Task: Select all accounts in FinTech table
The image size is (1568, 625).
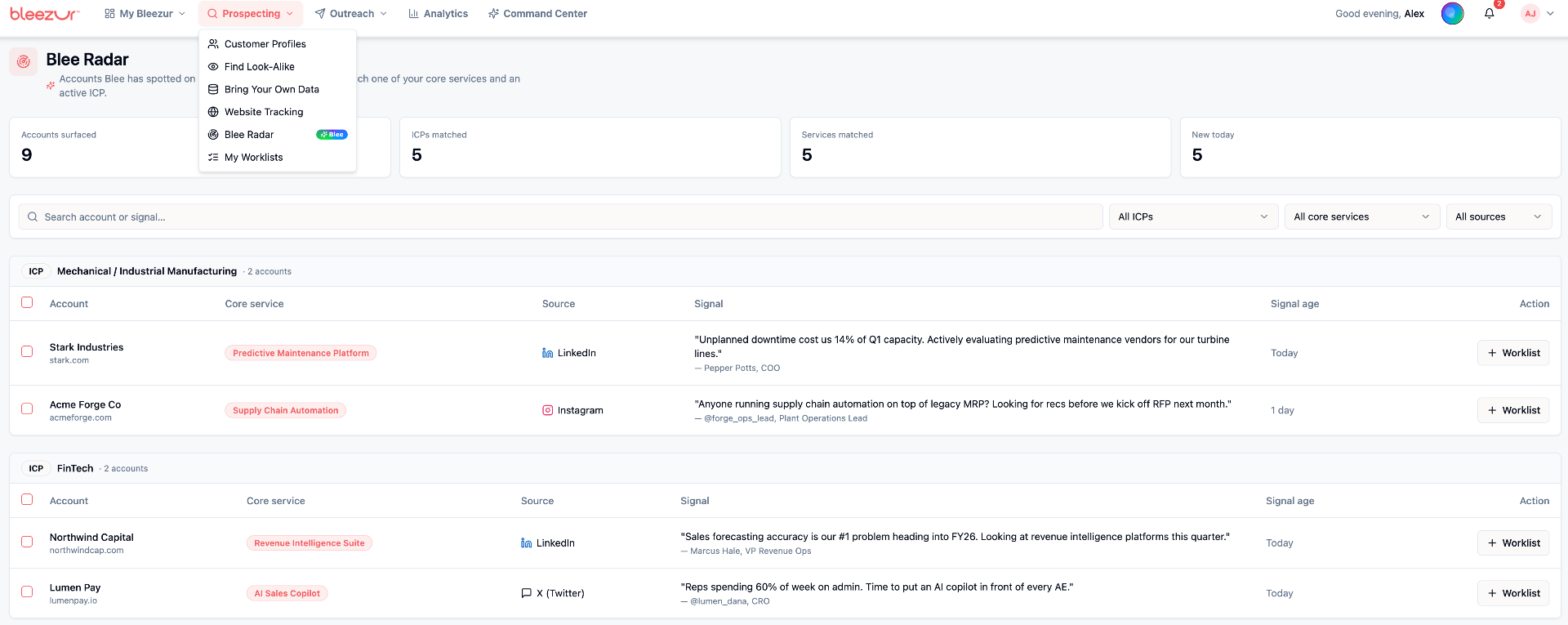Action: click(x=27, y=499)
